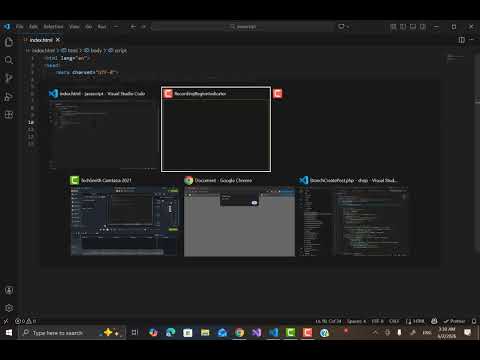Viewport: 480px width, 360px height.
Task: Go forward using the navigation arrow
Action: 143,27
